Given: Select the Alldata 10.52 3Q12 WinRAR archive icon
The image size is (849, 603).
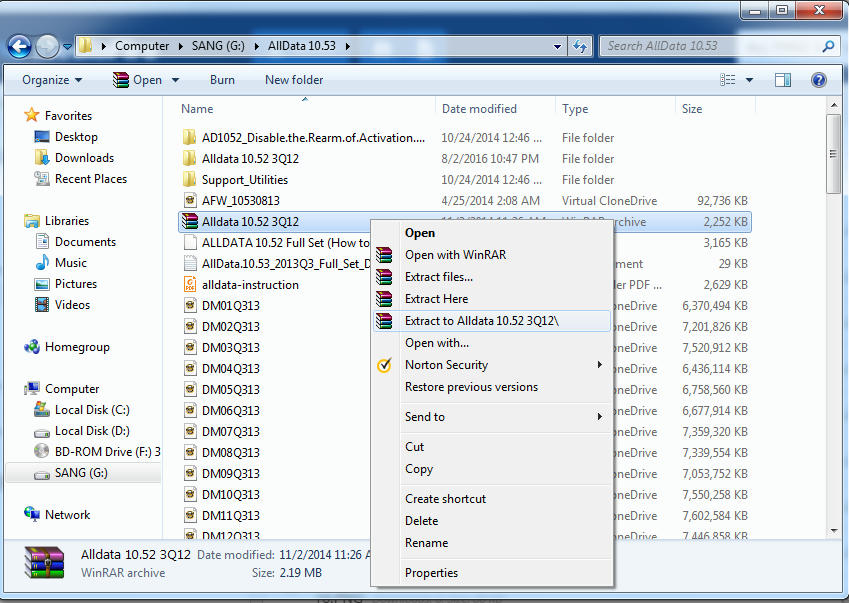Looking at the screenshot, I should (190, 221).
